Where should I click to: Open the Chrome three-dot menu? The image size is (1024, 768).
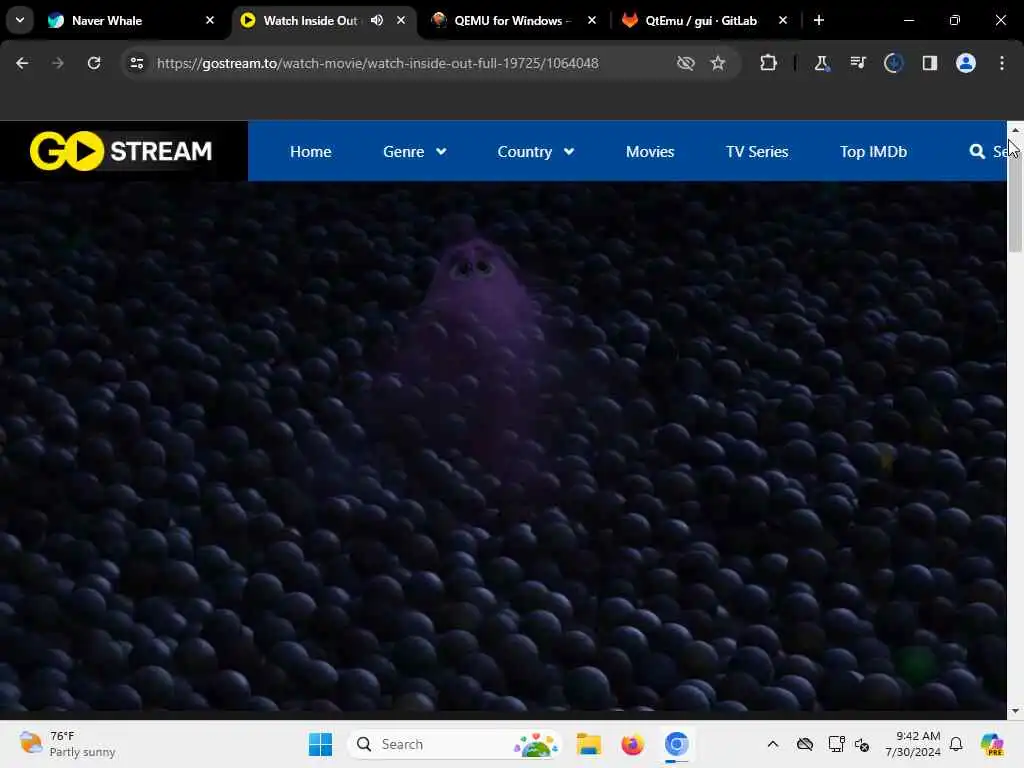pyautogui.click(x=1002, y=63)
